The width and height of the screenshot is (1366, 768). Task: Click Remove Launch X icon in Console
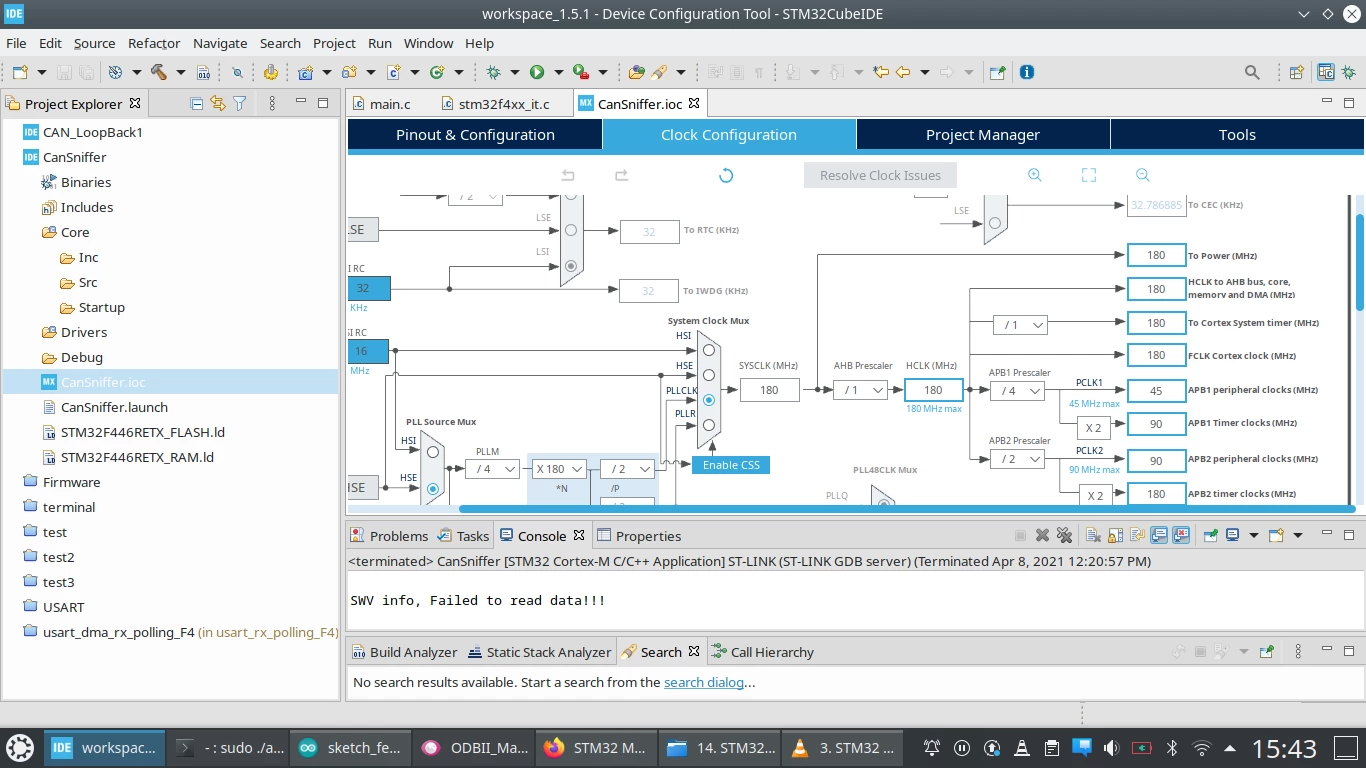pyautogui.click(x=1042, y=536)
